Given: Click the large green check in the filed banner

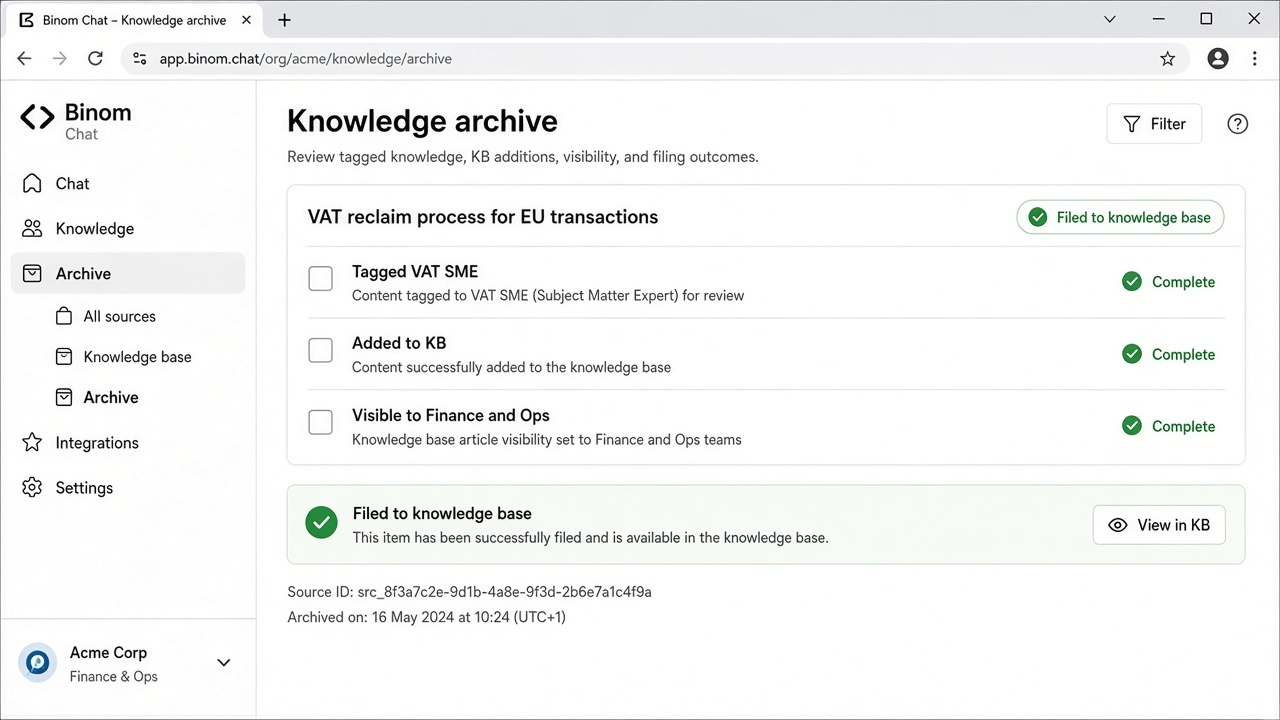Looking at the screenshot, I should pos(321,523).
